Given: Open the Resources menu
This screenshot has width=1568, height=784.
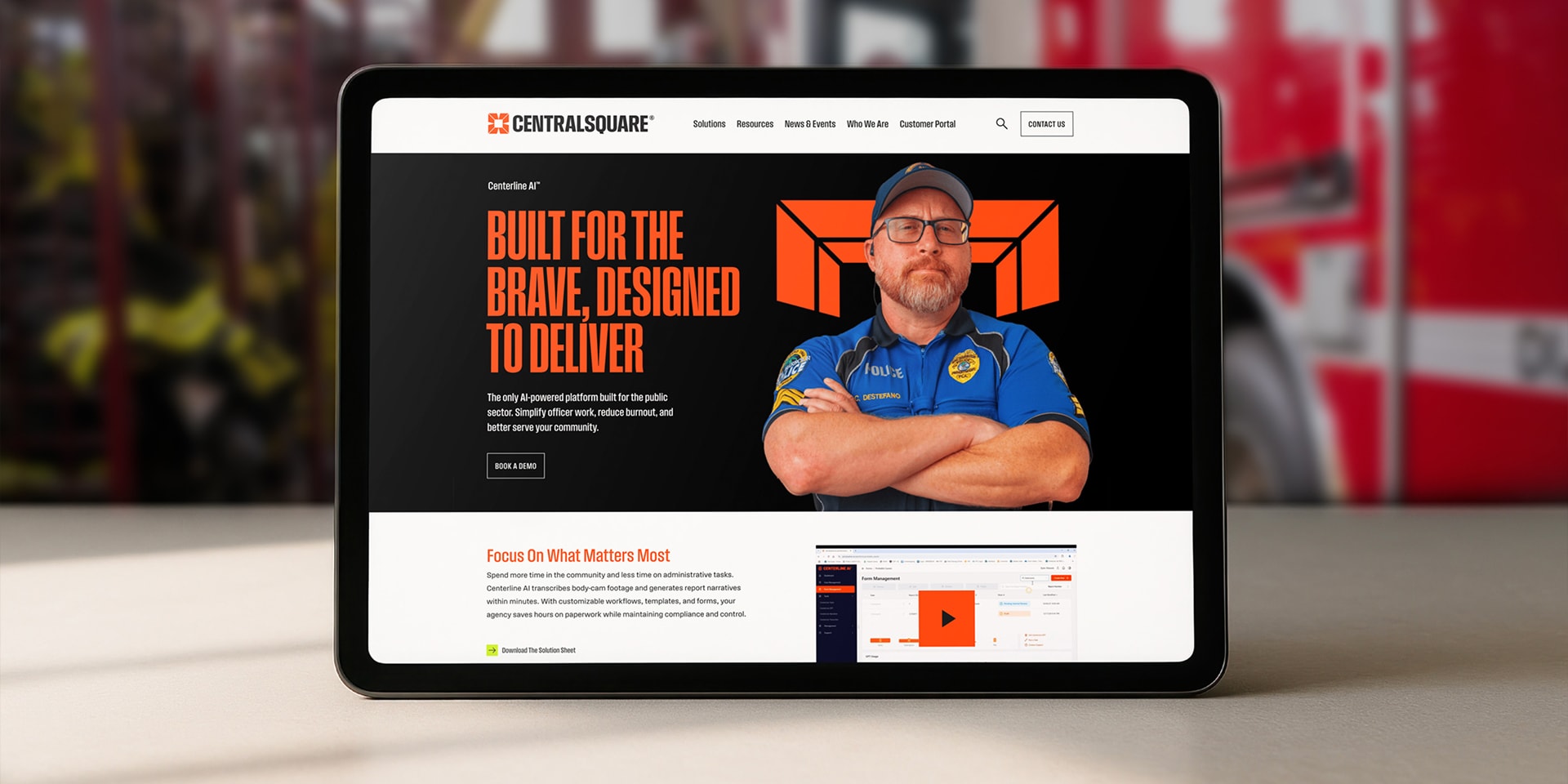Looking at the screenshot, I should (x=755, y=124).
